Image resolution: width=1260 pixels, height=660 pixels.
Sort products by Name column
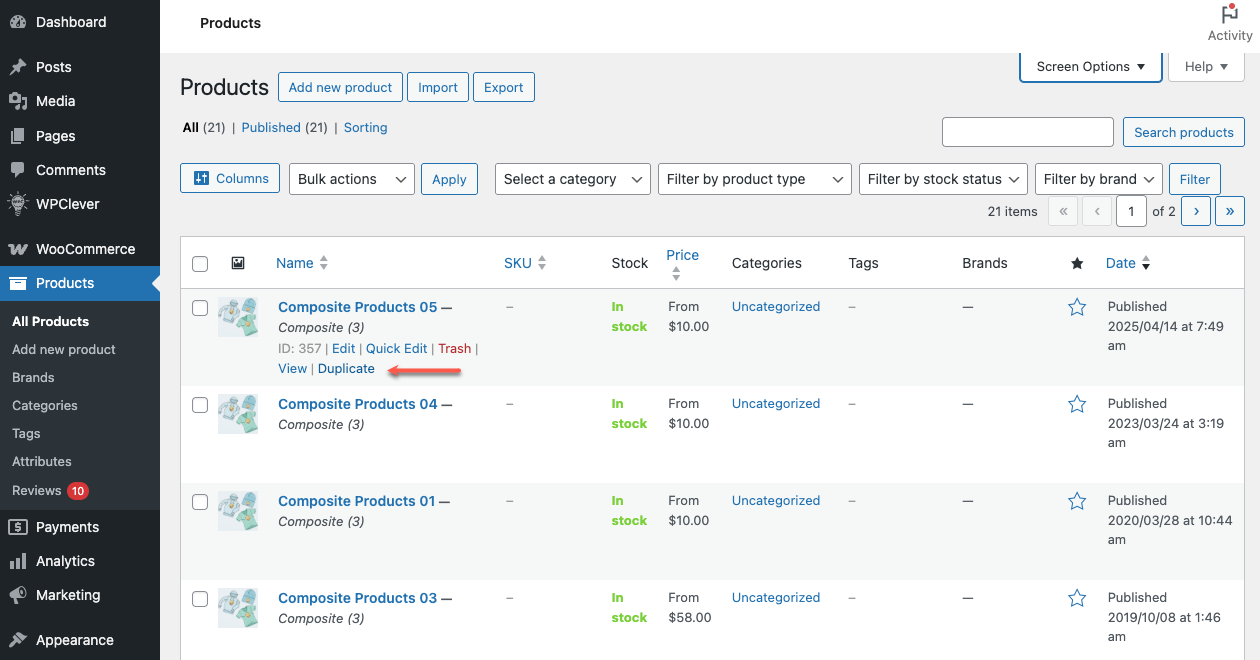pos(302,263)
